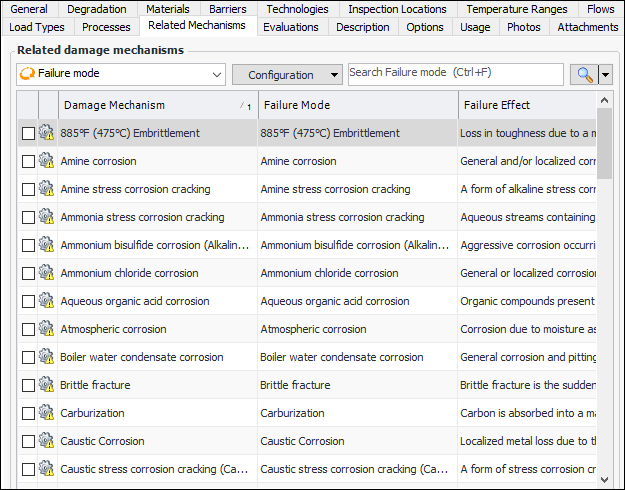Click the gear icon beside Carburization row
The height and width of the screenshot is (490, 625).
pyautogui.click(x=47, y=413)
